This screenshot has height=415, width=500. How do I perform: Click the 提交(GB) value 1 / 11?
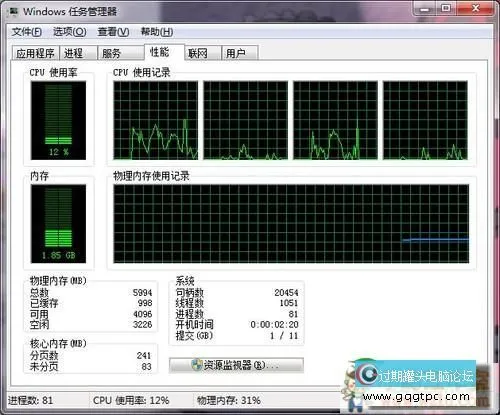point(284,336)
